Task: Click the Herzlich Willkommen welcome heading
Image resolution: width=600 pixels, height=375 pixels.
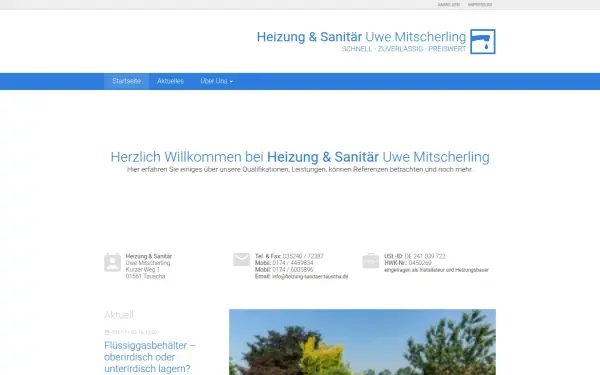Action: [300, 157]
